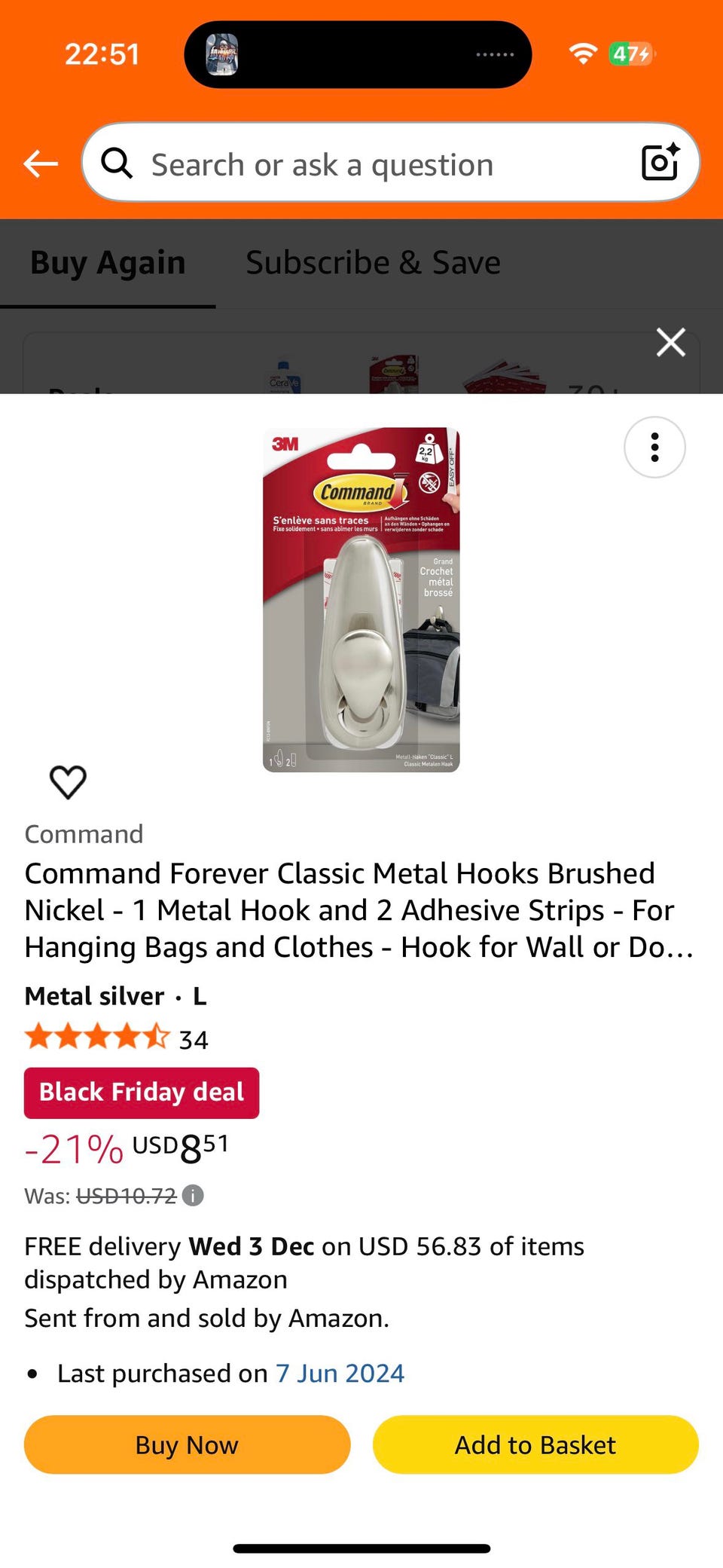Tap the price info icon beside USD10.72
This screenshot has height=1568, width=723.
click(x=193, y=1196)
